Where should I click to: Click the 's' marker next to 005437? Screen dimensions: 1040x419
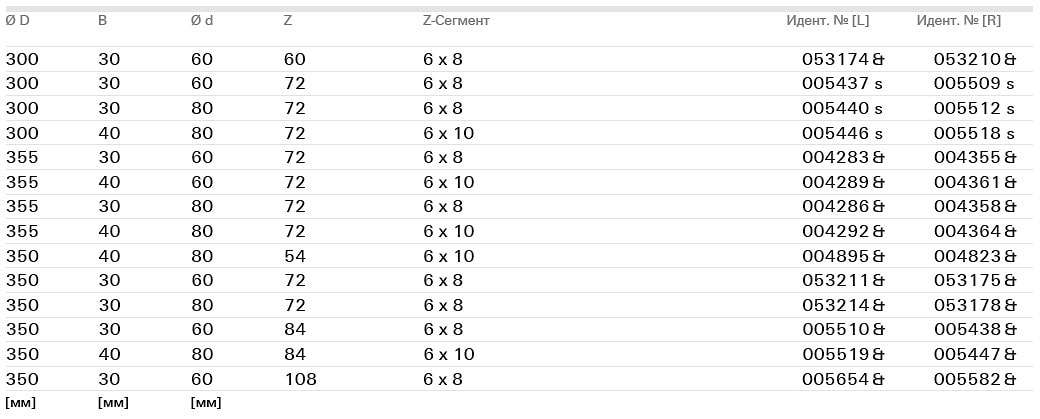(879, 84)
